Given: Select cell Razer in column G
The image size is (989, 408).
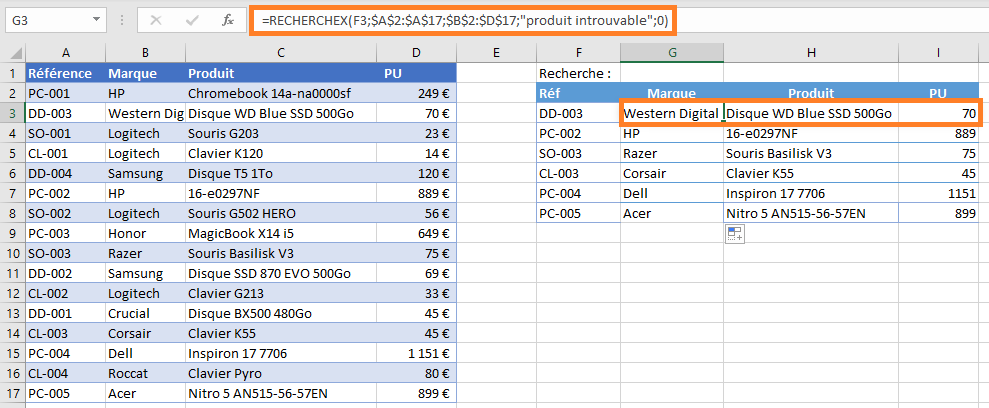Looking at the screenshot, I should pyautogui.click(x=672, y=153).
